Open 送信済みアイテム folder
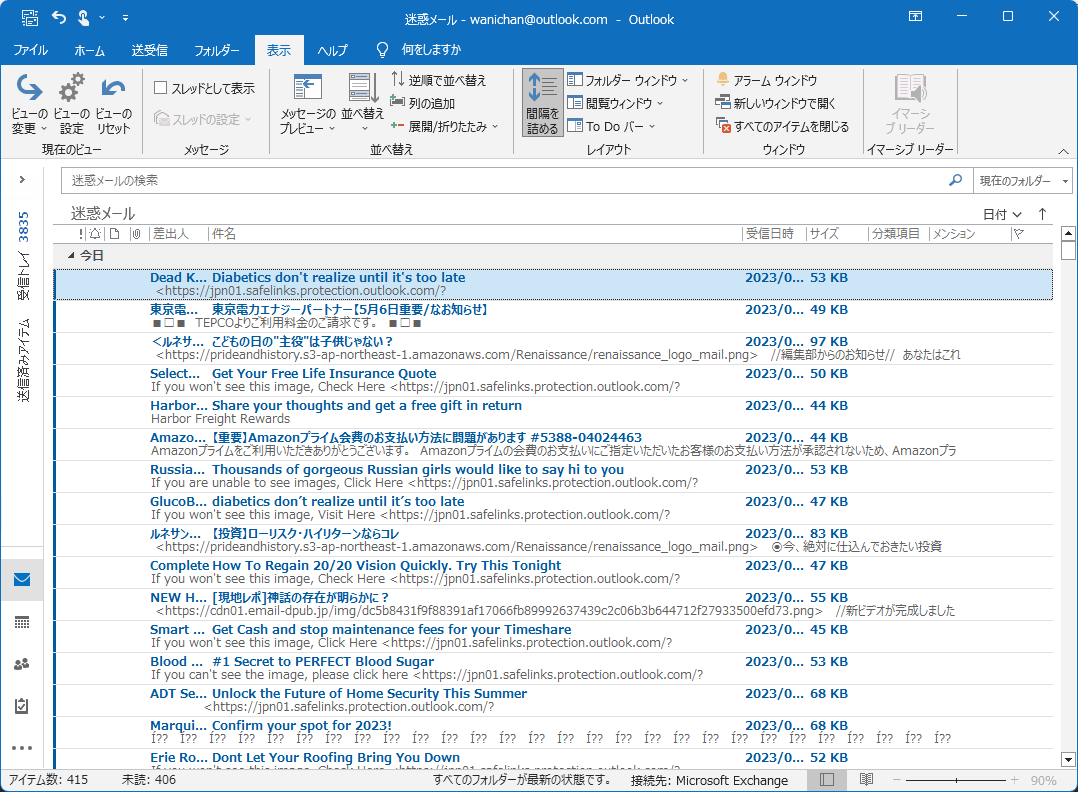This screenshot has height=792, width=1078. [23, 360]
